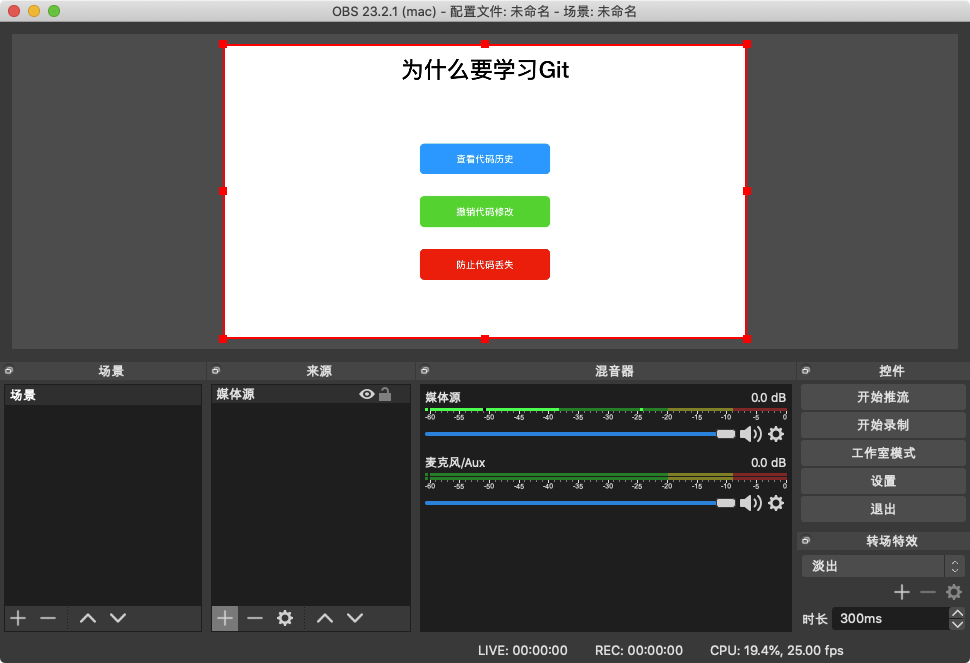Add transition with plus icon
The image size is (970, 663).
[902, 592]
